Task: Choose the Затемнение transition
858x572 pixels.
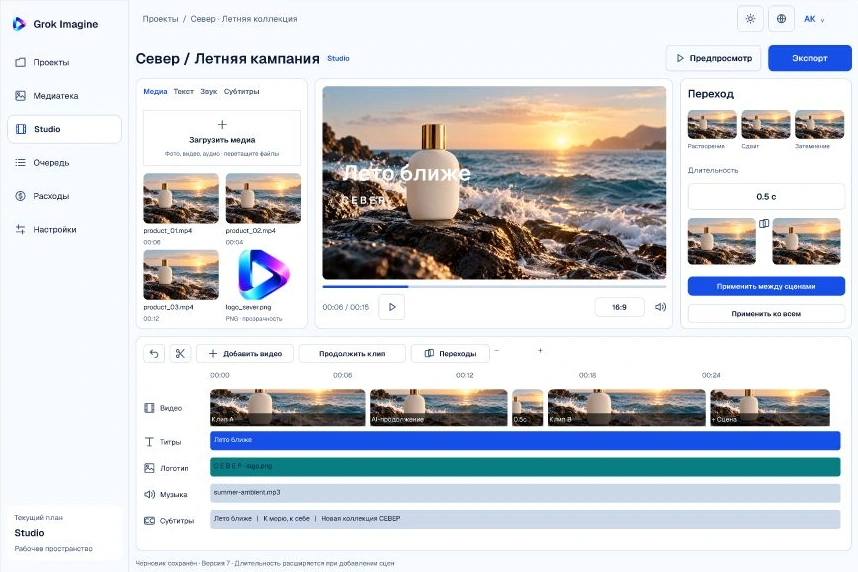Action: 819,125
